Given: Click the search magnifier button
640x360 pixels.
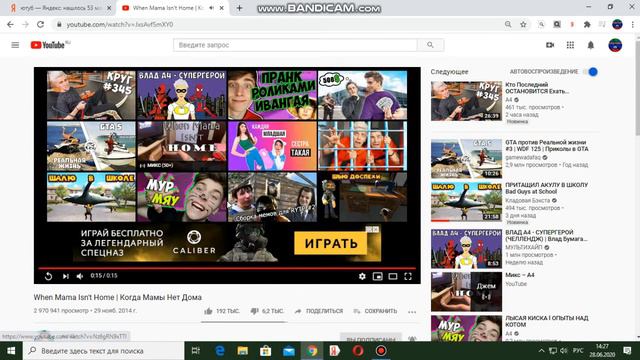Looking at the screenshot, I should coord(430,45).
